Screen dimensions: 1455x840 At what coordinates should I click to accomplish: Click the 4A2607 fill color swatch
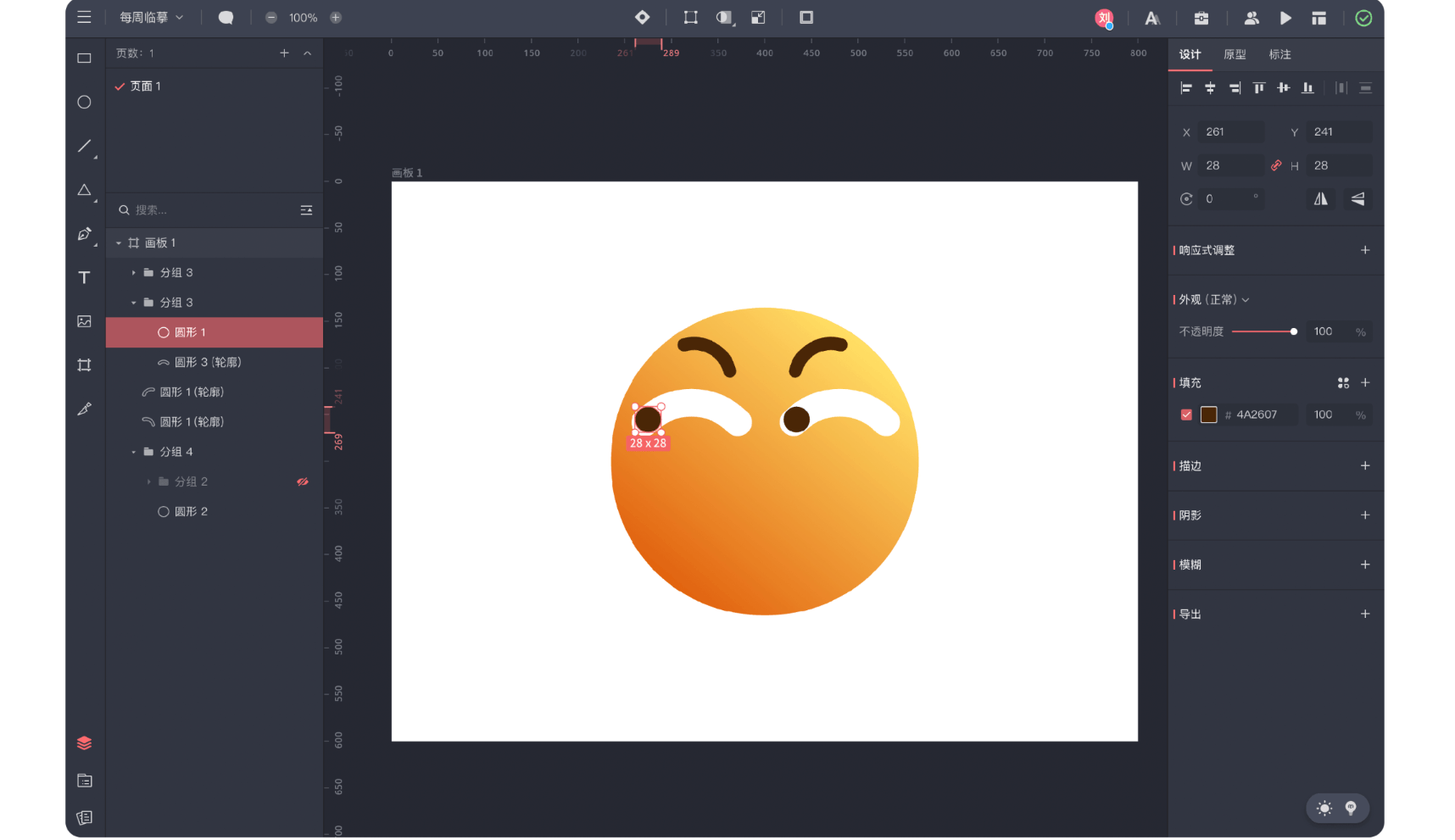[x=1208, y=414]
